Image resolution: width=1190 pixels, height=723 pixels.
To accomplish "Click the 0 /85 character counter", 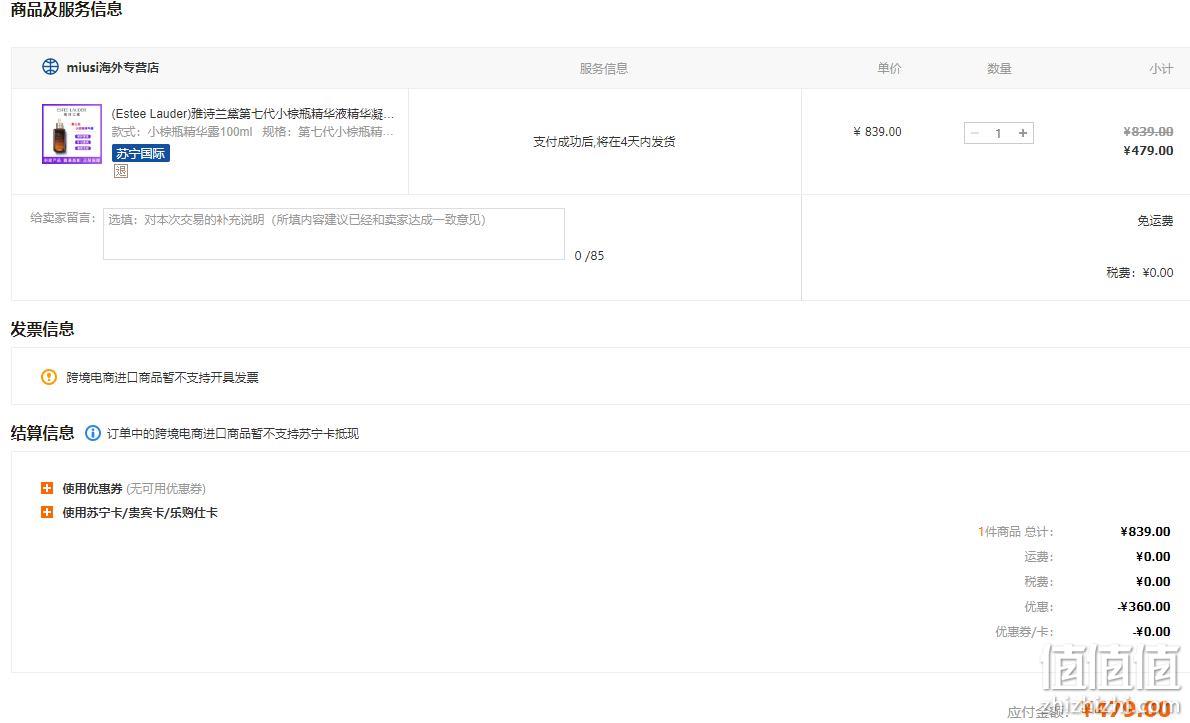I will 590,256.
